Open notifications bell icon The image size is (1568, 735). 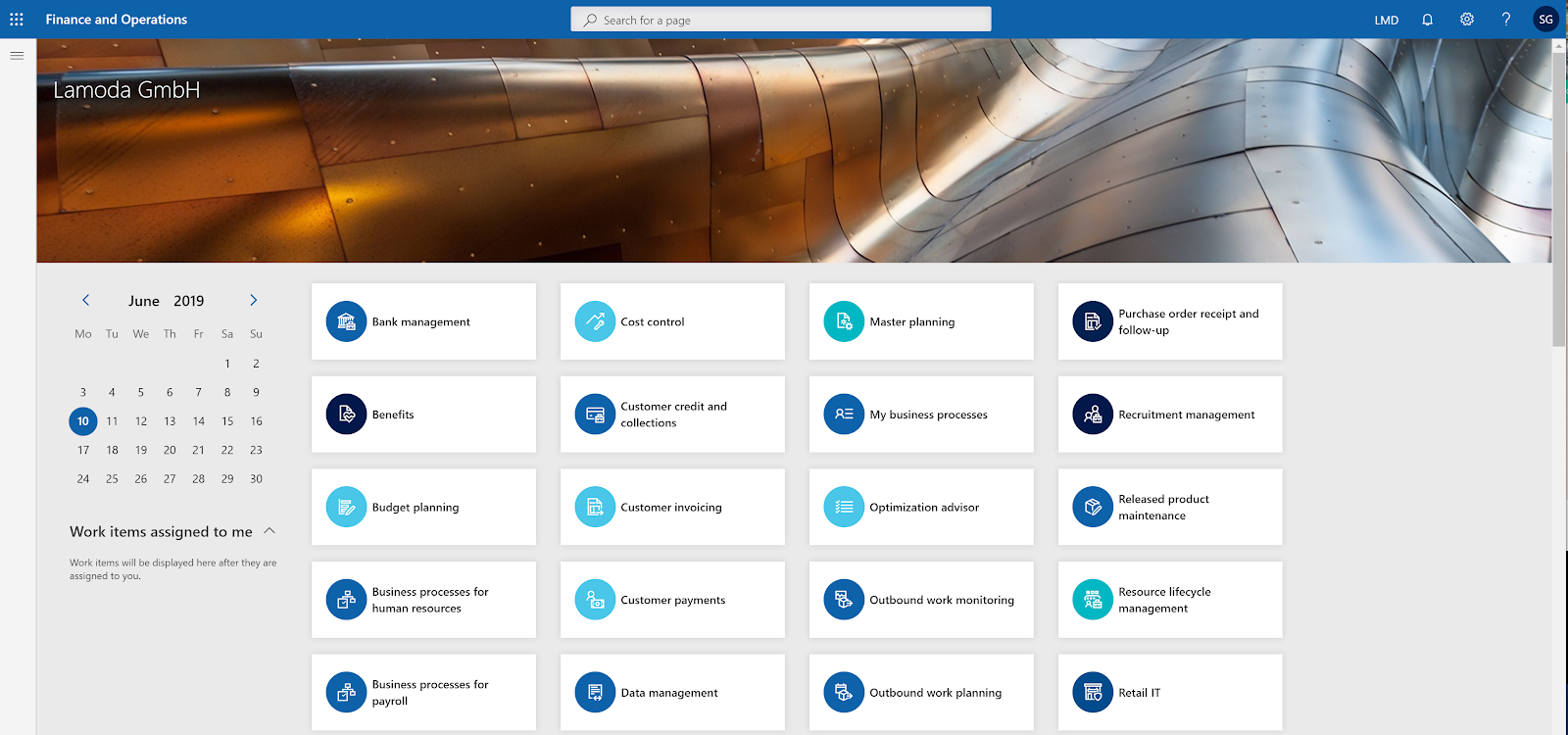tap(1428, 20)
